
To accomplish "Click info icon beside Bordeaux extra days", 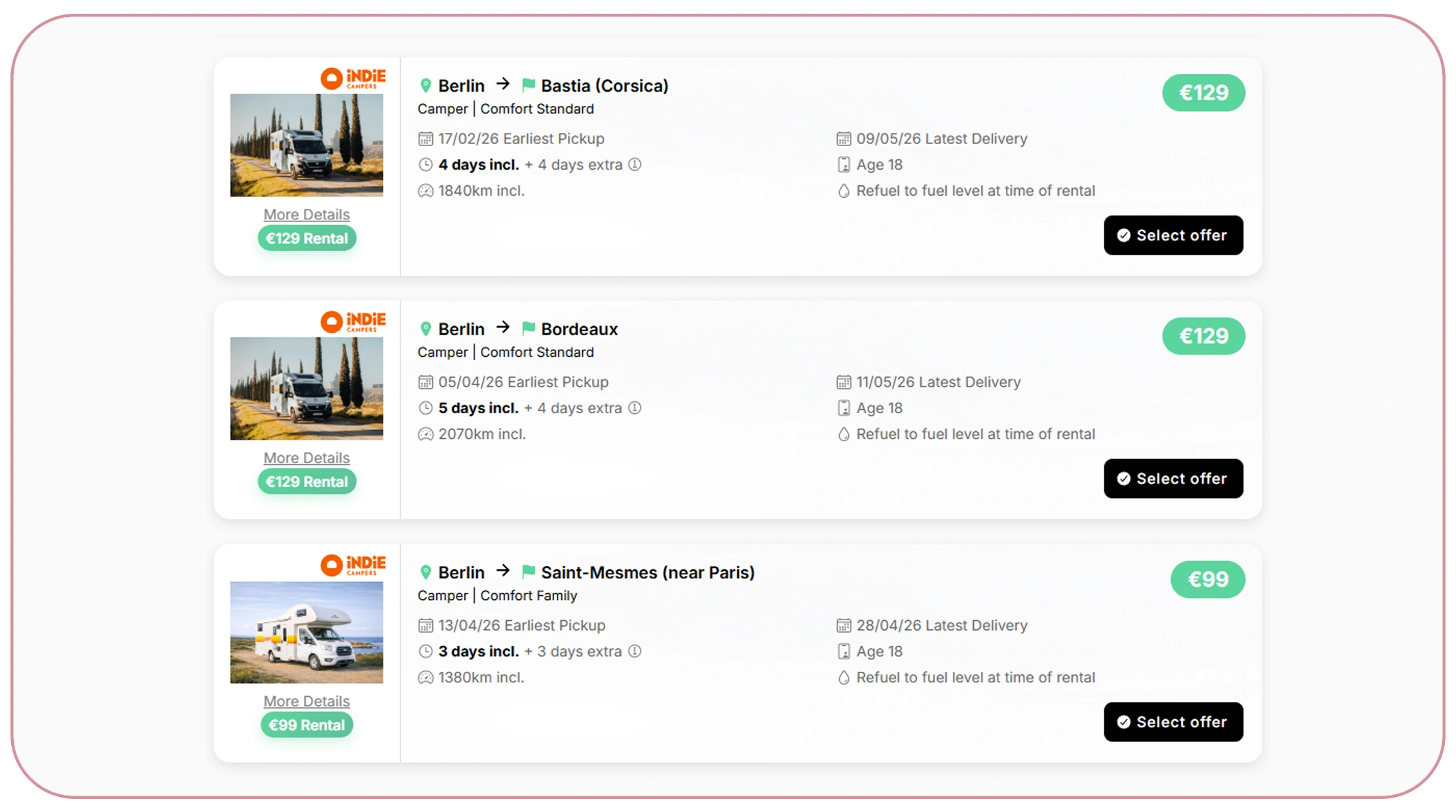I will click(x=635, y=408).
